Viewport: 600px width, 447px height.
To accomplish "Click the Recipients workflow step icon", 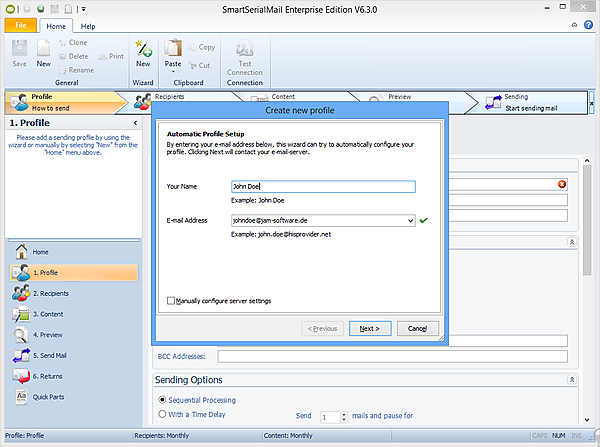I will pos(142,102).
